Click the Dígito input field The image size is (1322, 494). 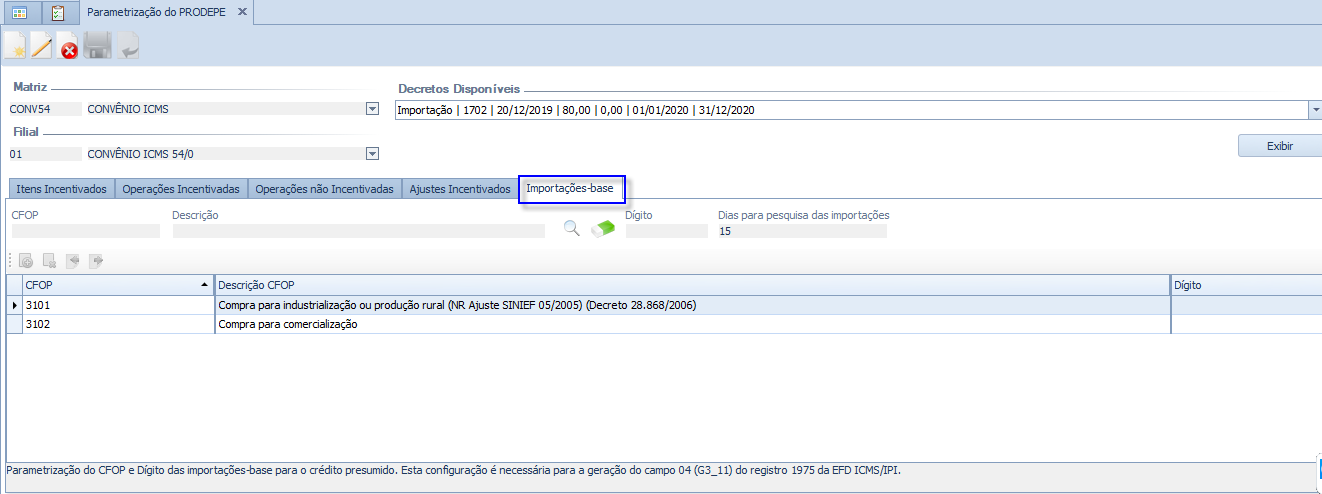(x=666, y=231)
